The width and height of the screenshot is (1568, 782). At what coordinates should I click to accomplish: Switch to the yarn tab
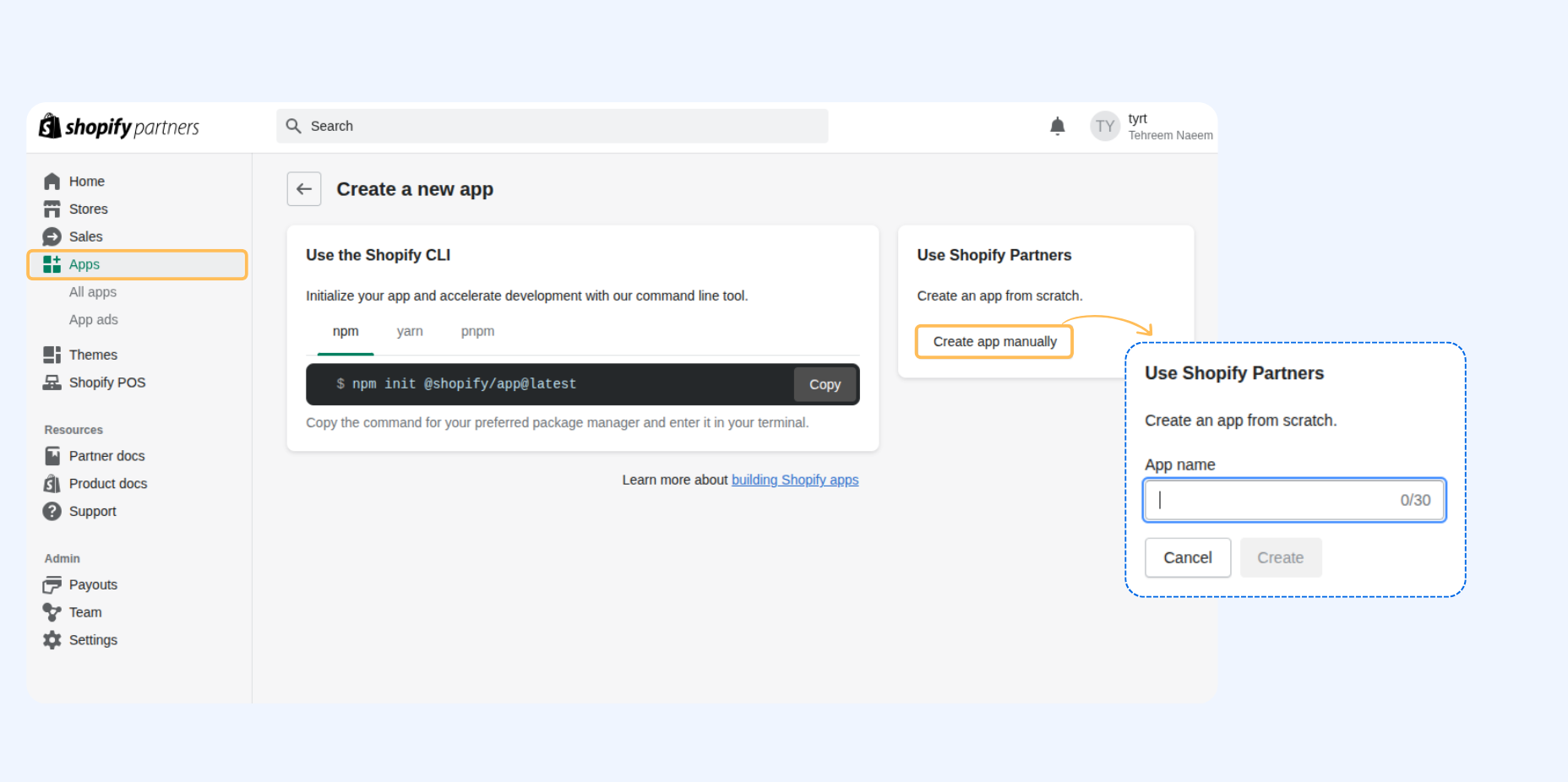410,332
